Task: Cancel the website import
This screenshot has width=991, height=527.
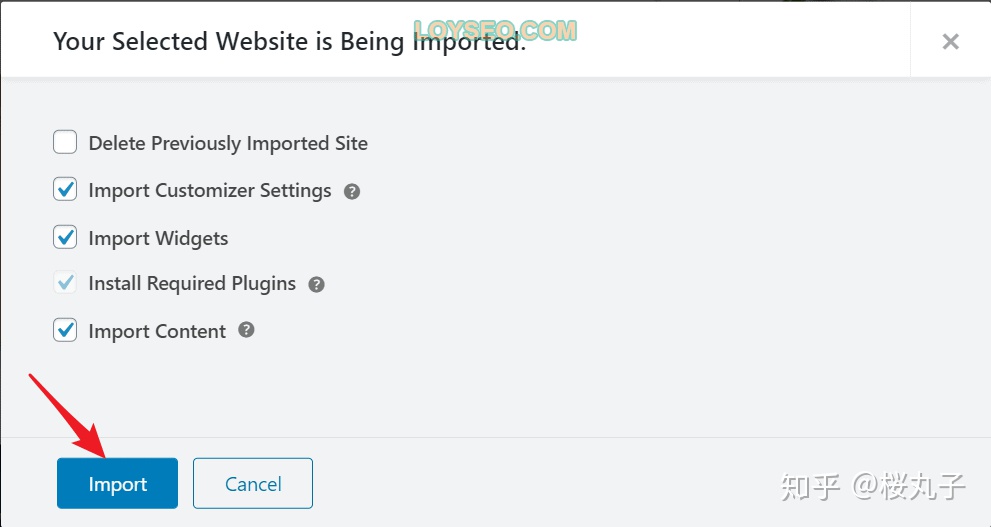Action: (253, 483)
